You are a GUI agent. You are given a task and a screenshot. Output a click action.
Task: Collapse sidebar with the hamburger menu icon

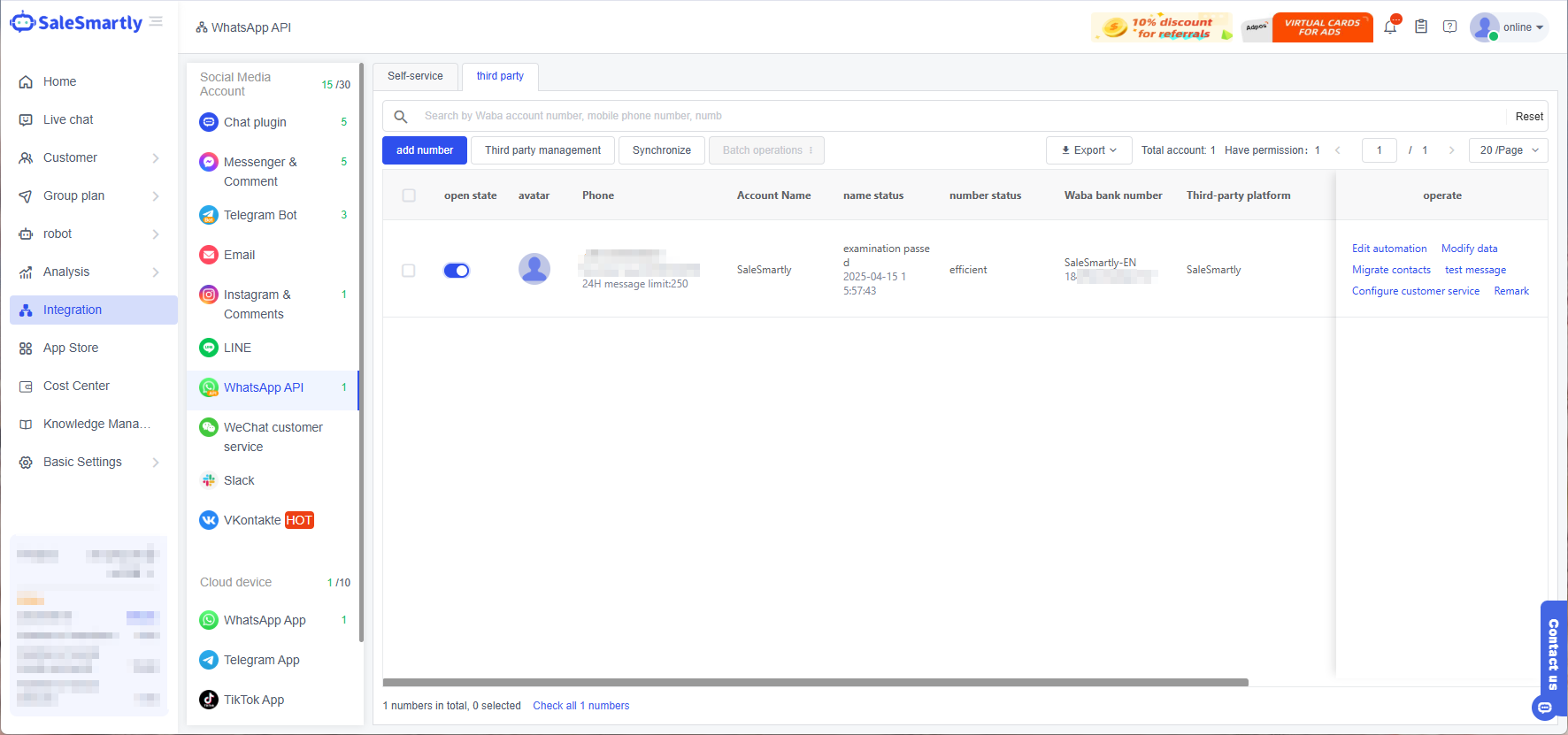click(156, 22)
